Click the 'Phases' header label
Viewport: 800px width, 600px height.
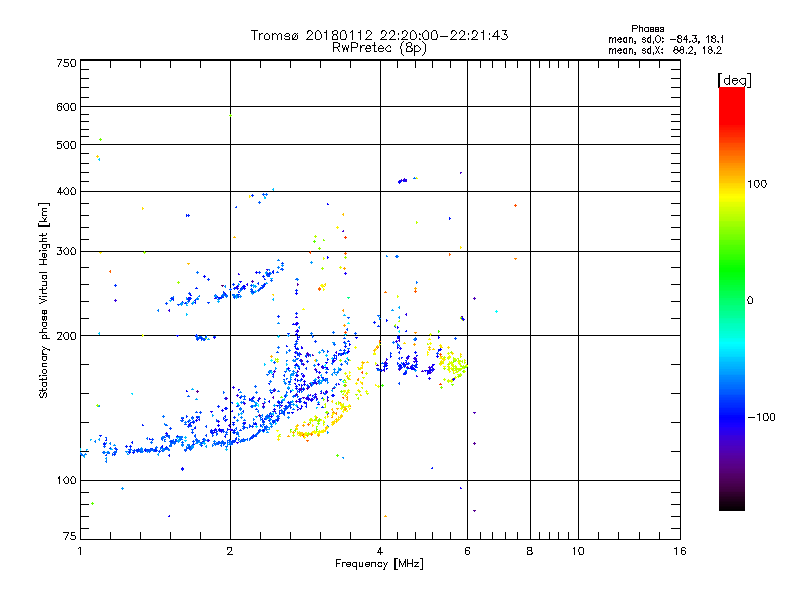tap(647, 29)
